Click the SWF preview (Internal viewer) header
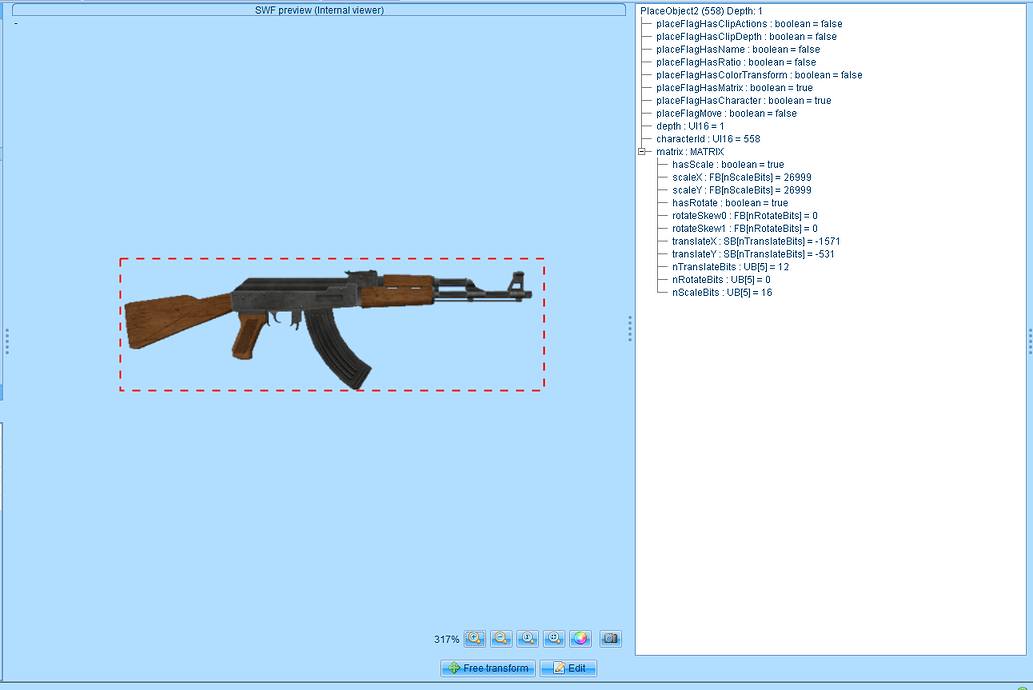Viewport: 1033px width, 690px height. [x=319, y=10]
